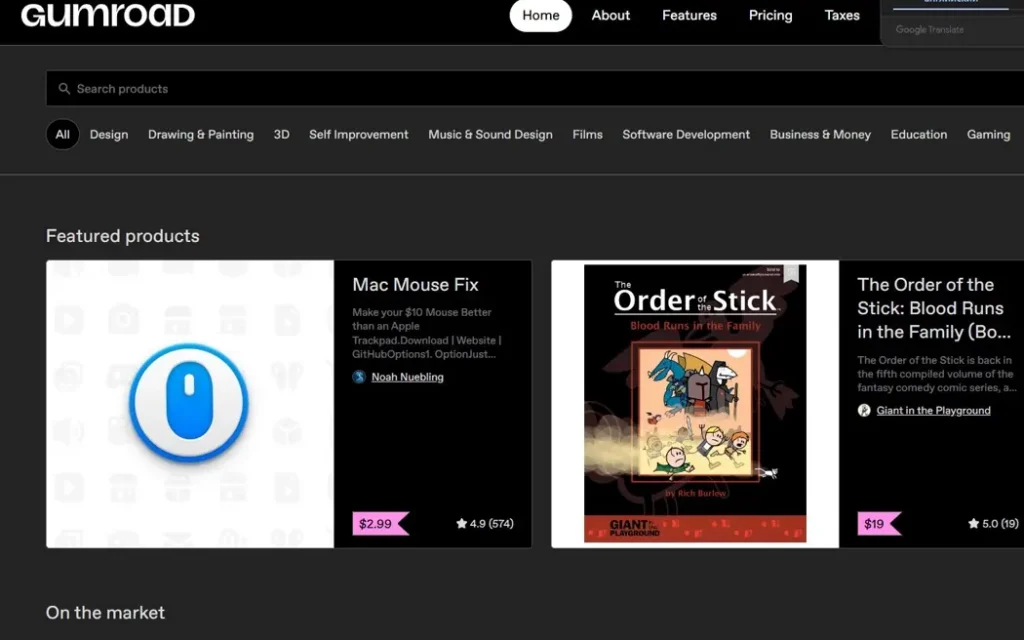Select the 3D category
1024x640 pixels.
tap(281, 135)
